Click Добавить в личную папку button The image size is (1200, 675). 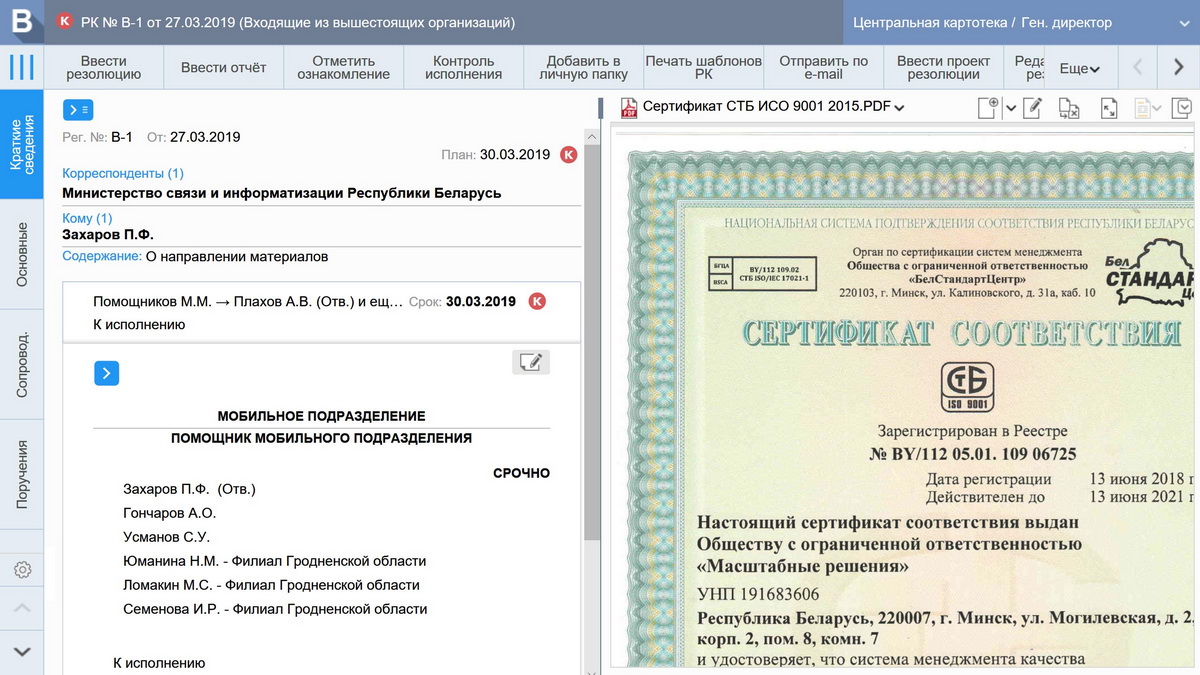click(x=584, y=68)
